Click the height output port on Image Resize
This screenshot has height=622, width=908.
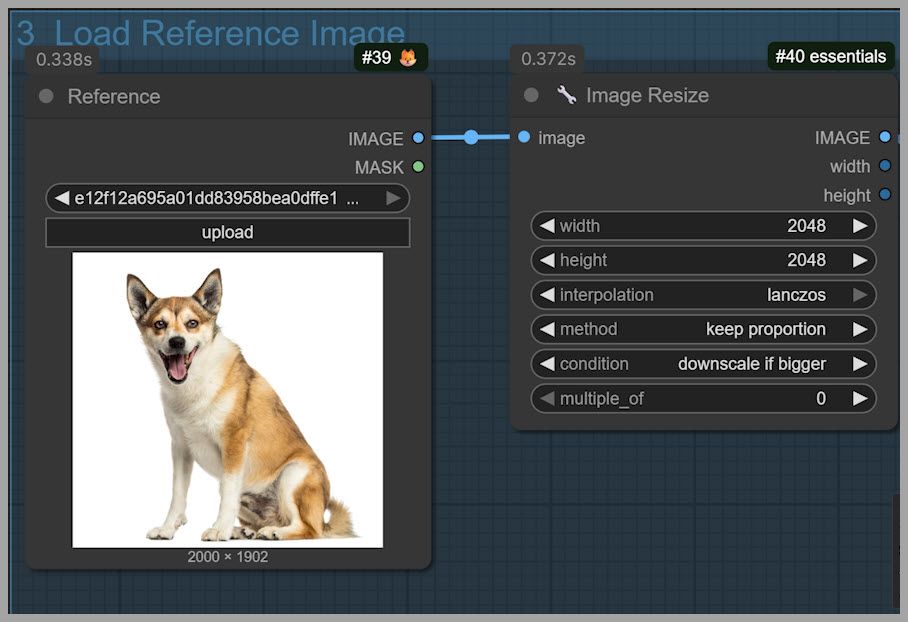coord(885,195)
